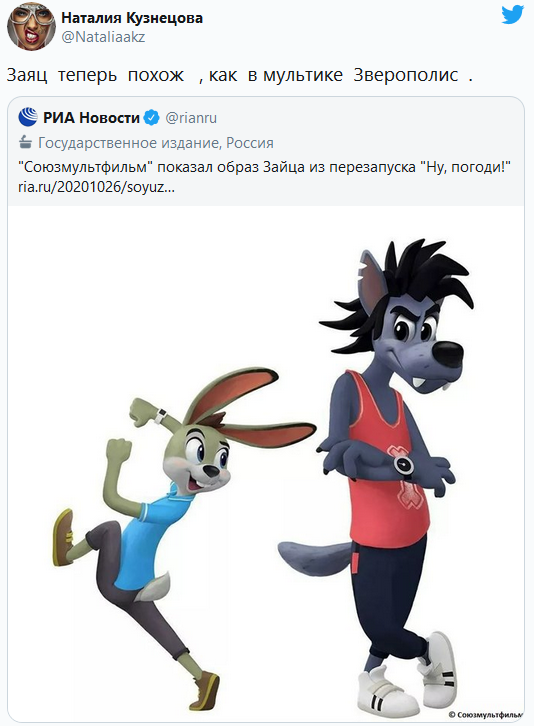The image size is (534, 726).
Task: Click the wolf's wristwatch in image
Action: [x=403, y=464]
